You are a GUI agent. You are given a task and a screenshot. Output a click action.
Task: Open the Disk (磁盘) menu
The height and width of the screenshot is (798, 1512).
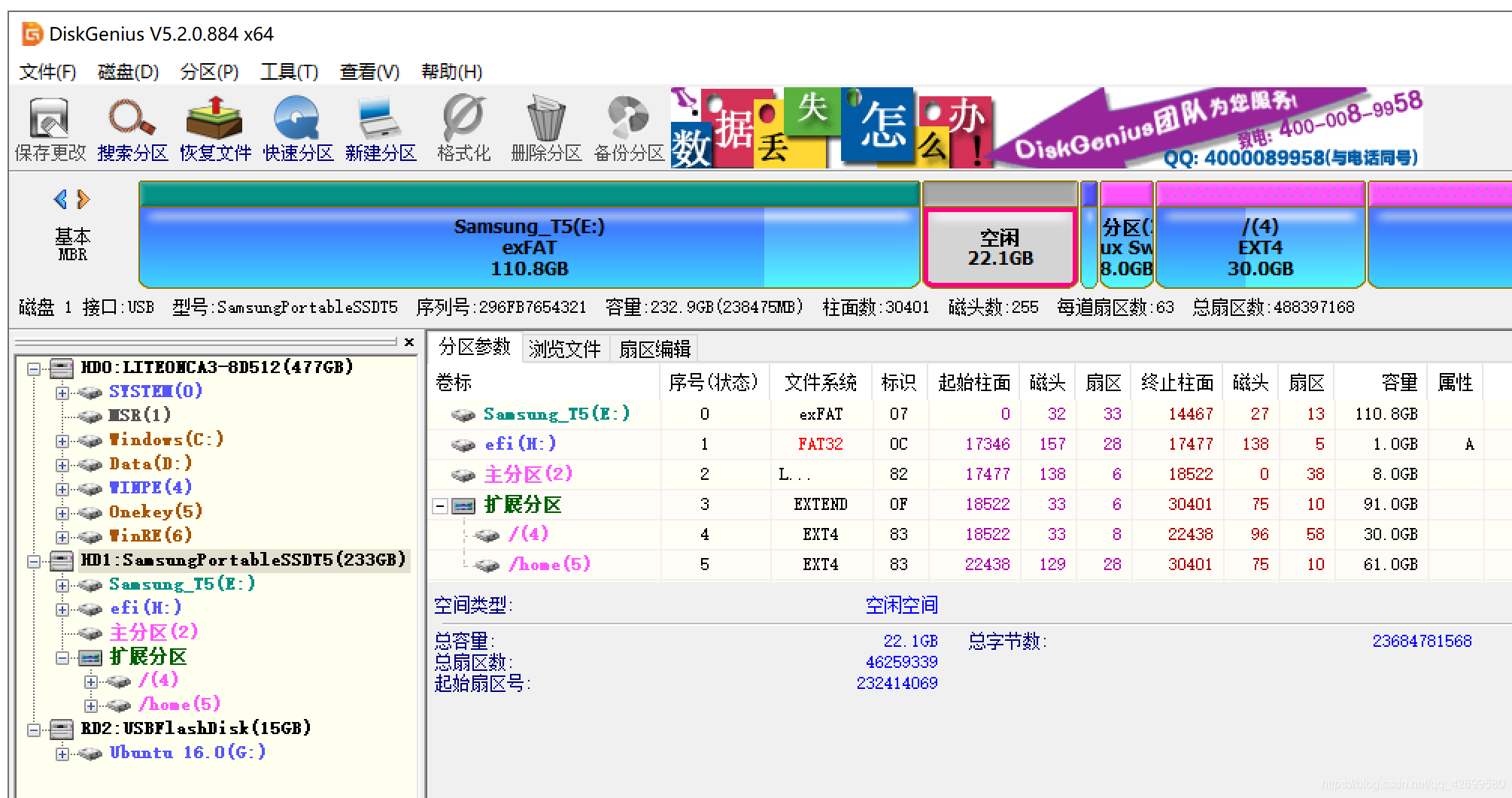point(128,72)
